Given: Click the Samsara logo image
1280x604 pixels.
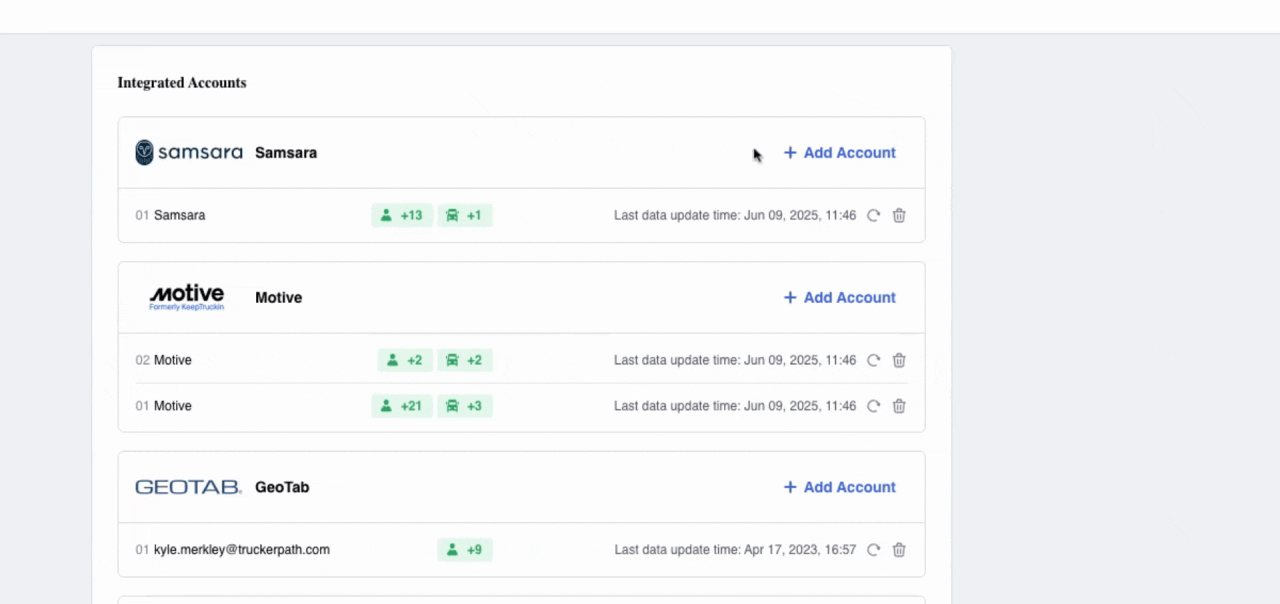Looking at the screenshot, I should tap(189, 153).
